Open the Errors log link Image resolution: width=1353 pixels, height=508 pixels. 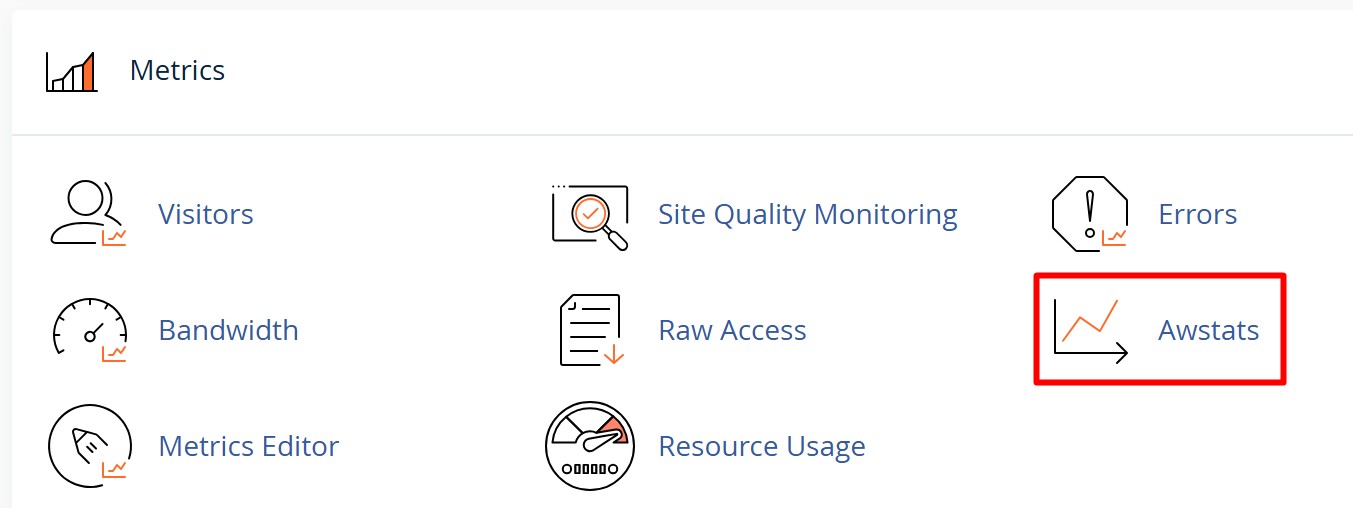pyautogui.click(x=1197, y=214)
